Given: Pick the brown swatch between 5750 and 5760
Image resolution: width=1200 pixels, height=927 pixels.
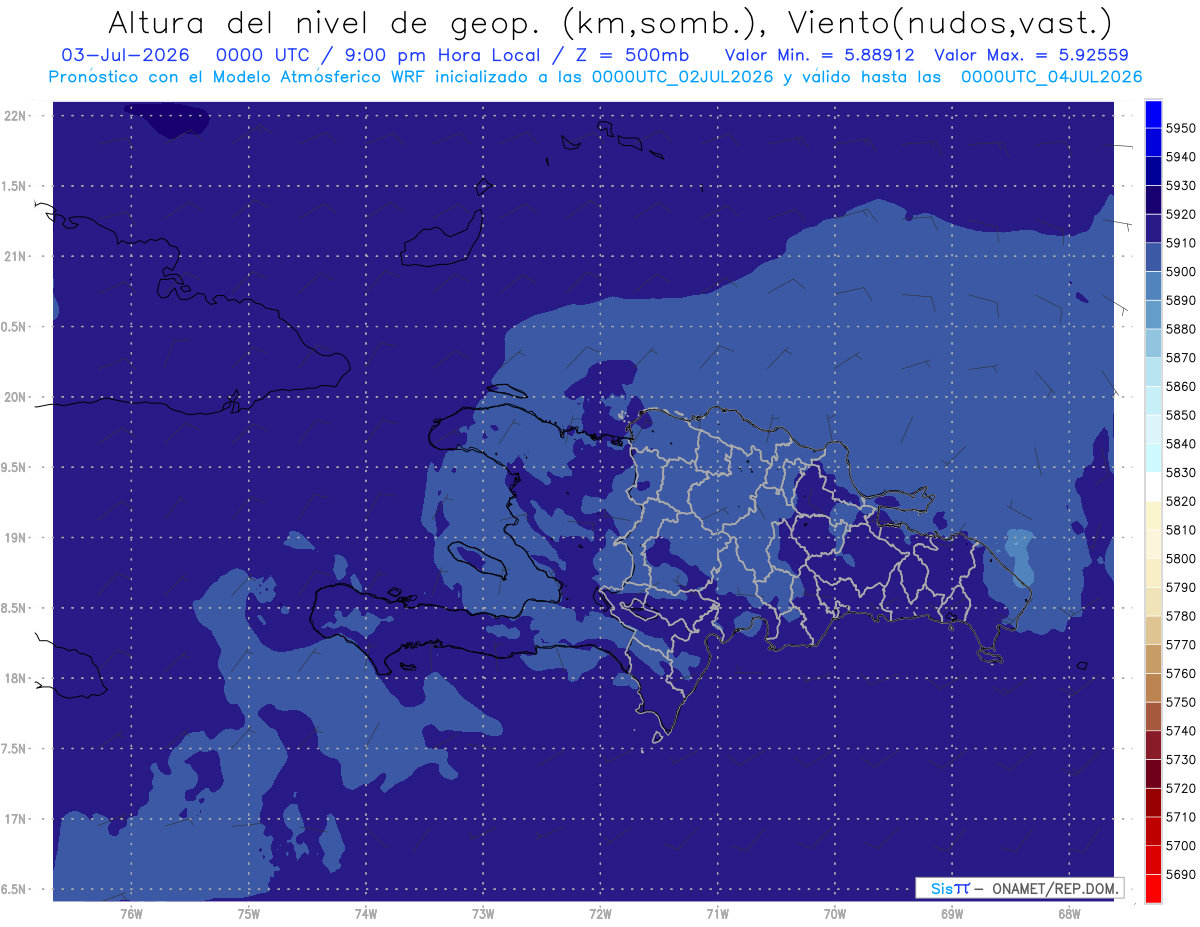Looking at the screenshot, I should point(1153,688).
